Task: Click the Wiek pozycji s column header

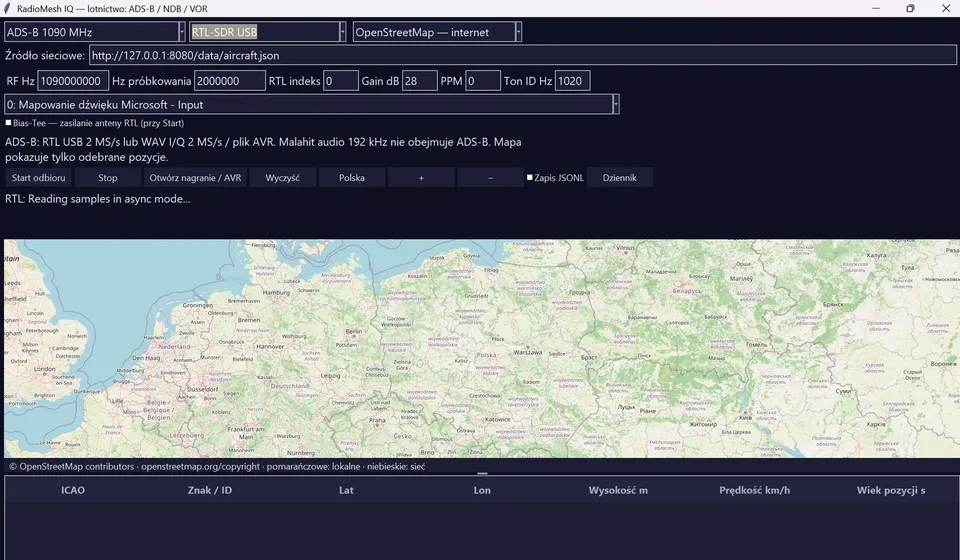Action: click(x=891, y=490)
